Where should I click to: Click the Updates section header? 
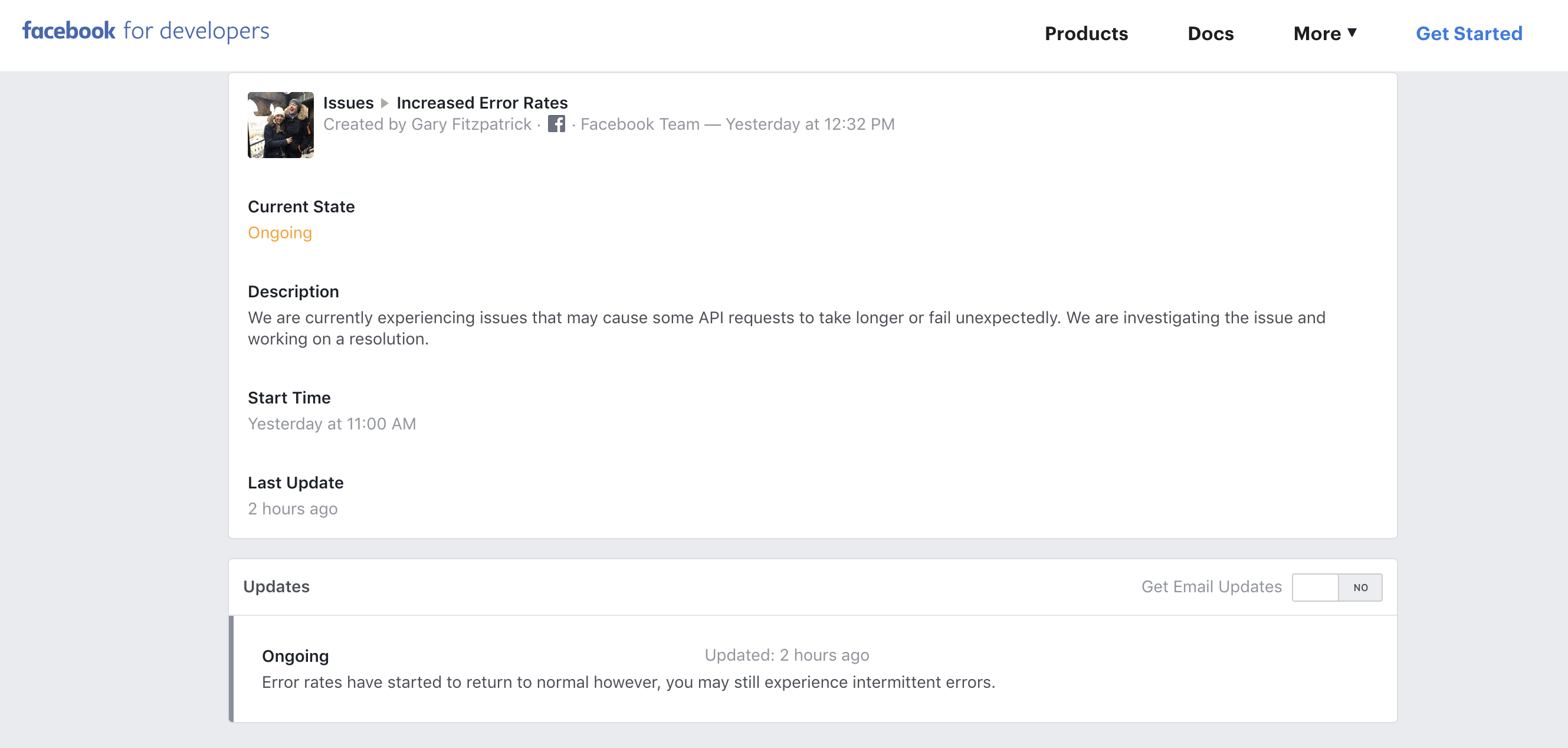coord(276,587)
